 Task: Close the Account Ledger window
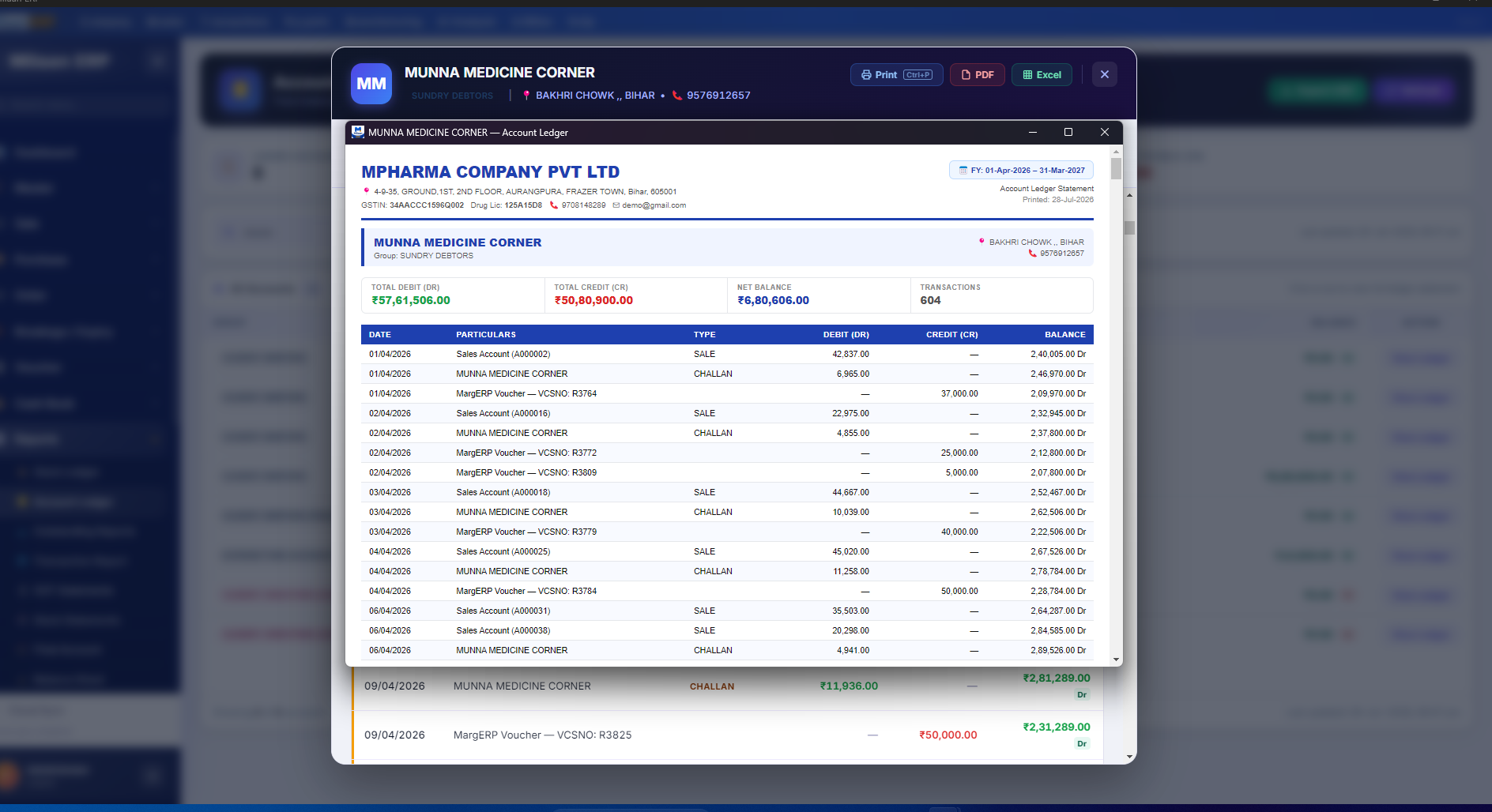coord(1105,132)
